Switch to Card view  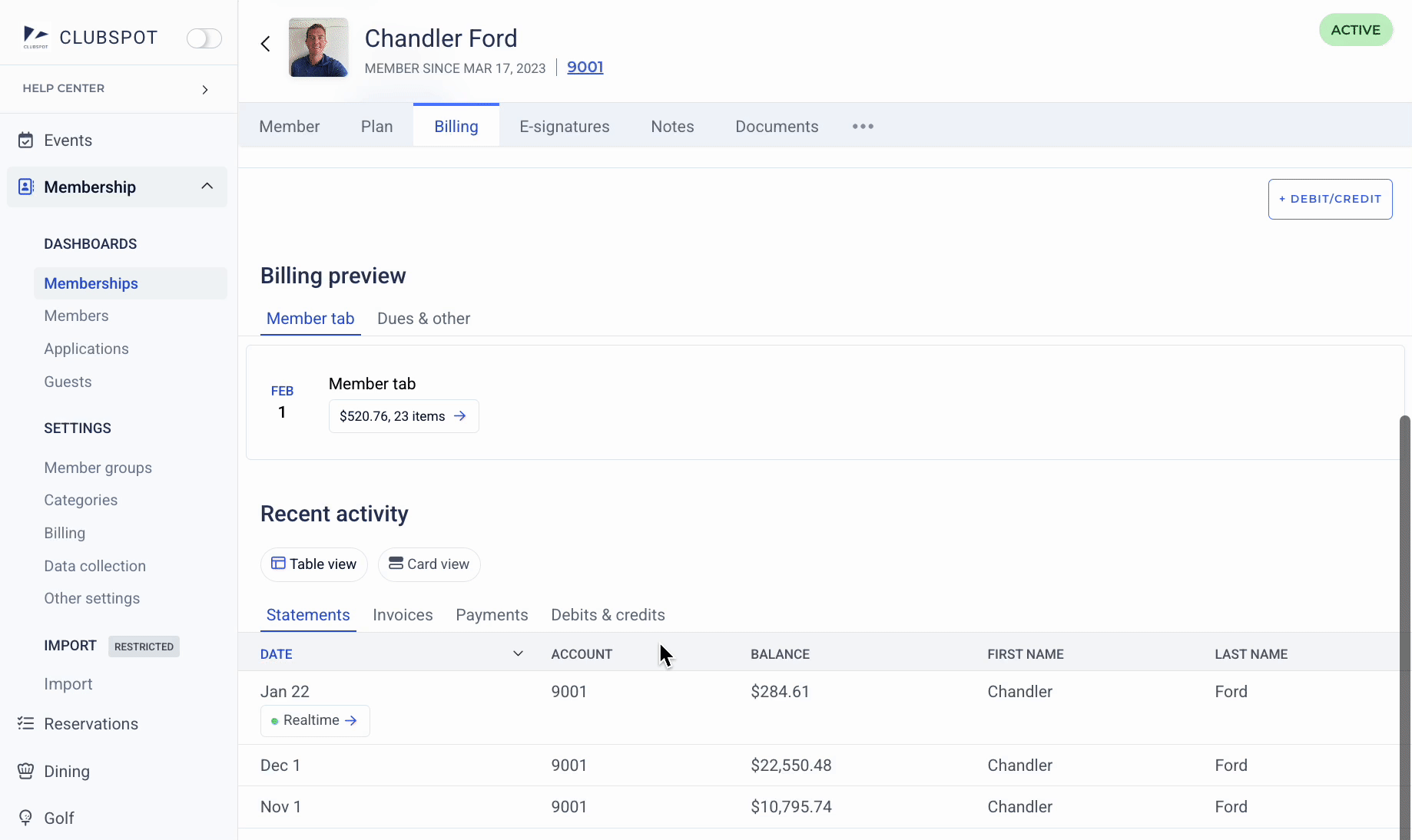(429, 564)
